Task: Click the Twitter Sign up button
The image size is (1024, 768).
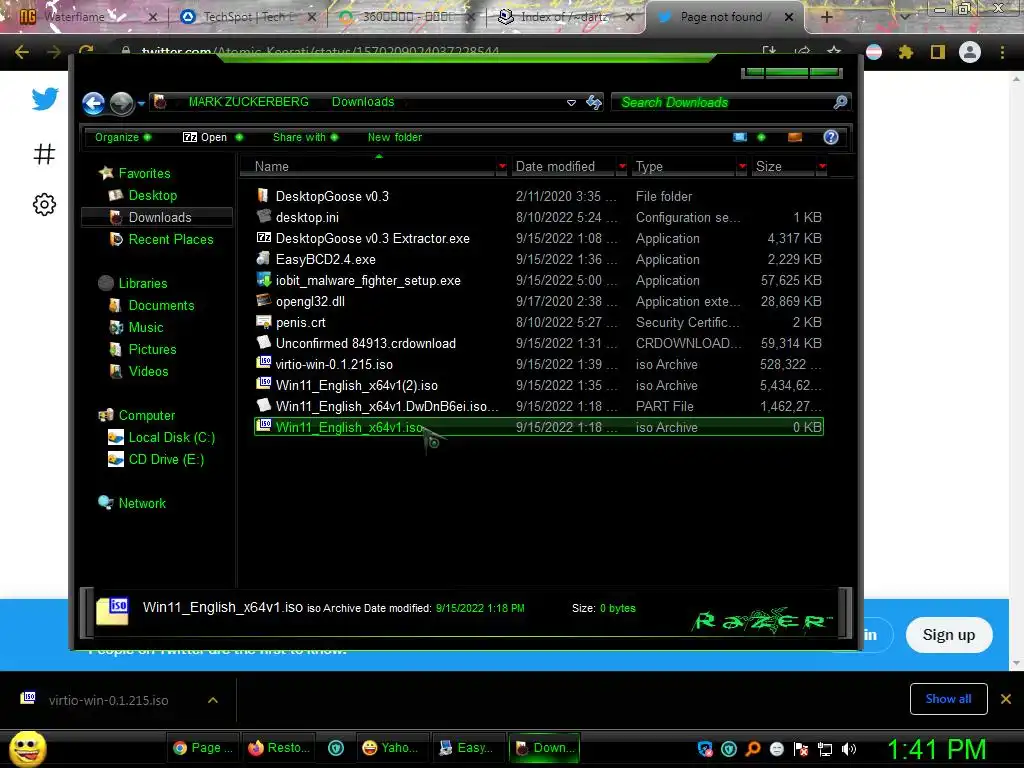Action: 948,635
